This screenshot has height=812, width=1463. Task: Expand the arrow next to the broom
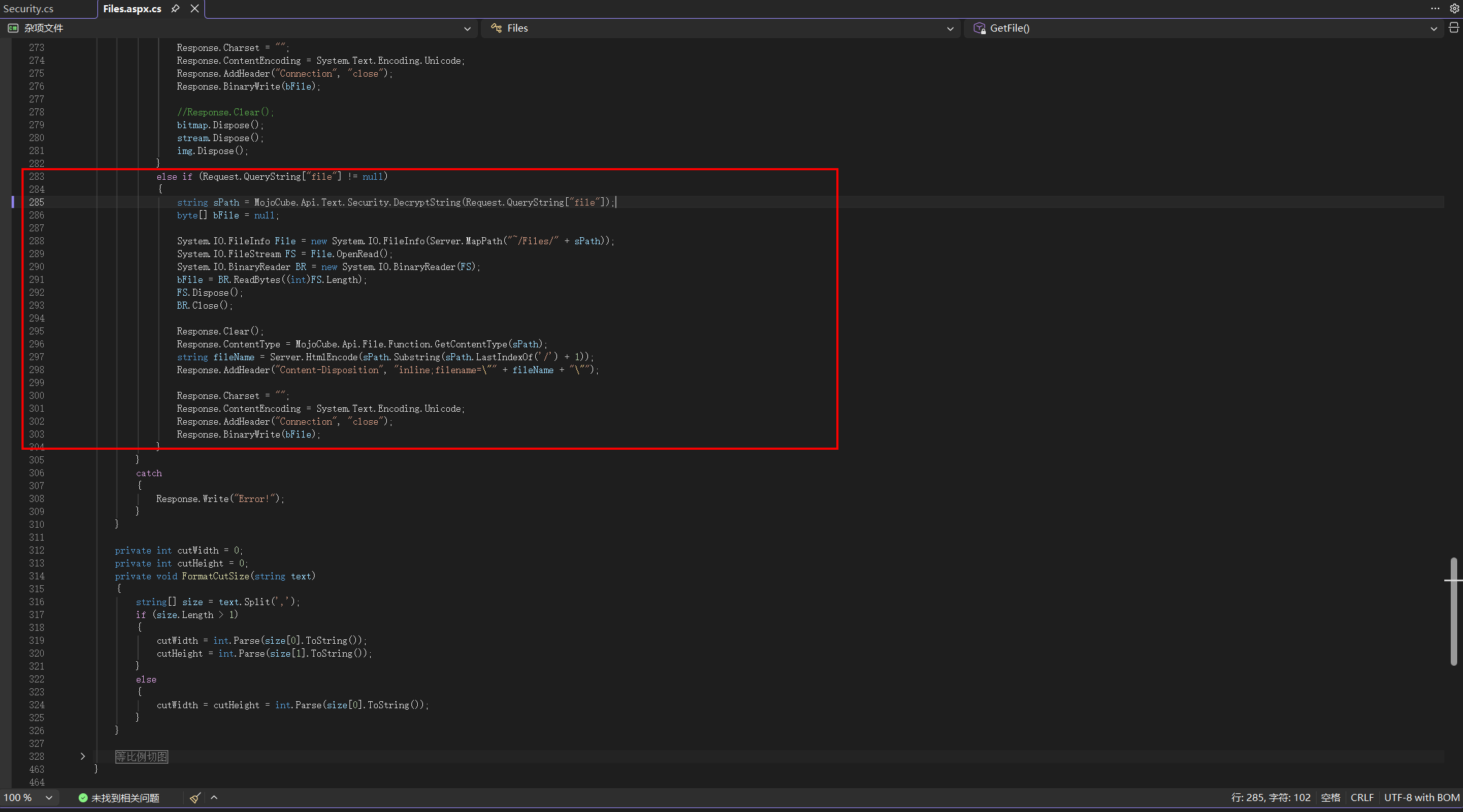[x=214, y=798]
